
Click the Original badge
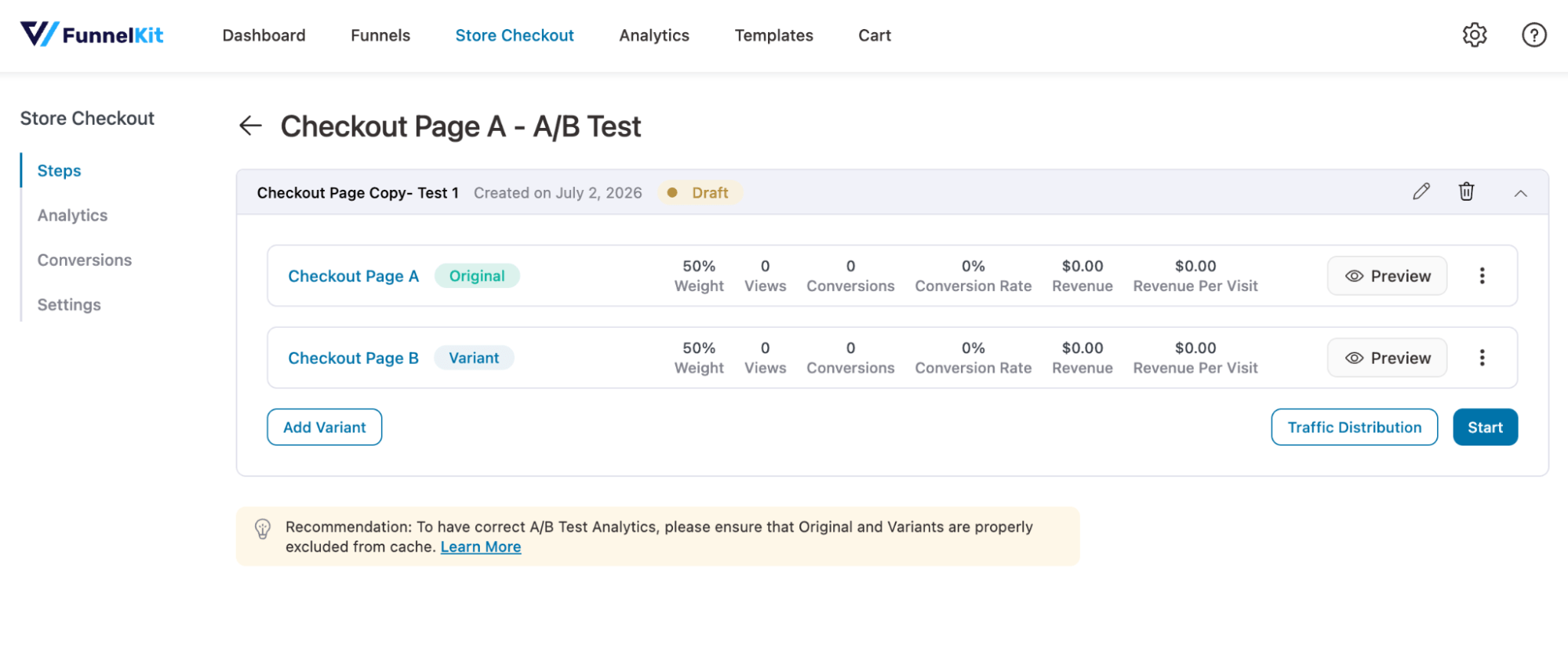point(477,276)
